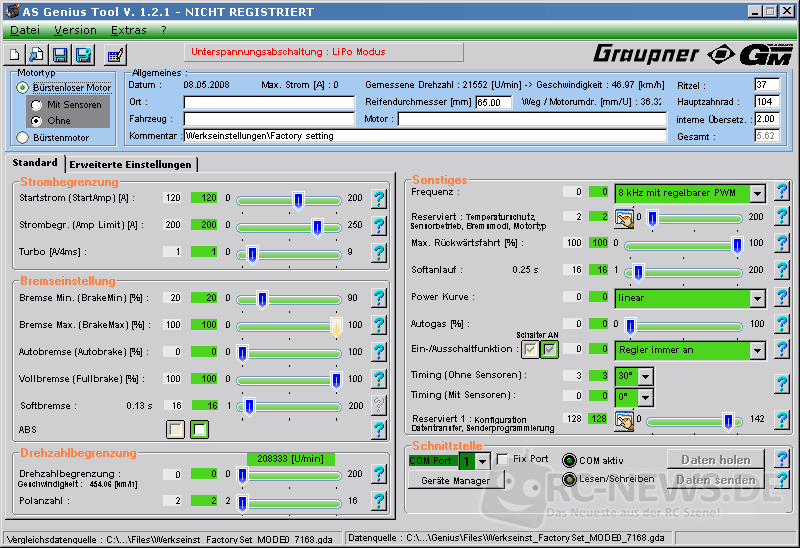Open the Extras menu

[x=129, y=31]
